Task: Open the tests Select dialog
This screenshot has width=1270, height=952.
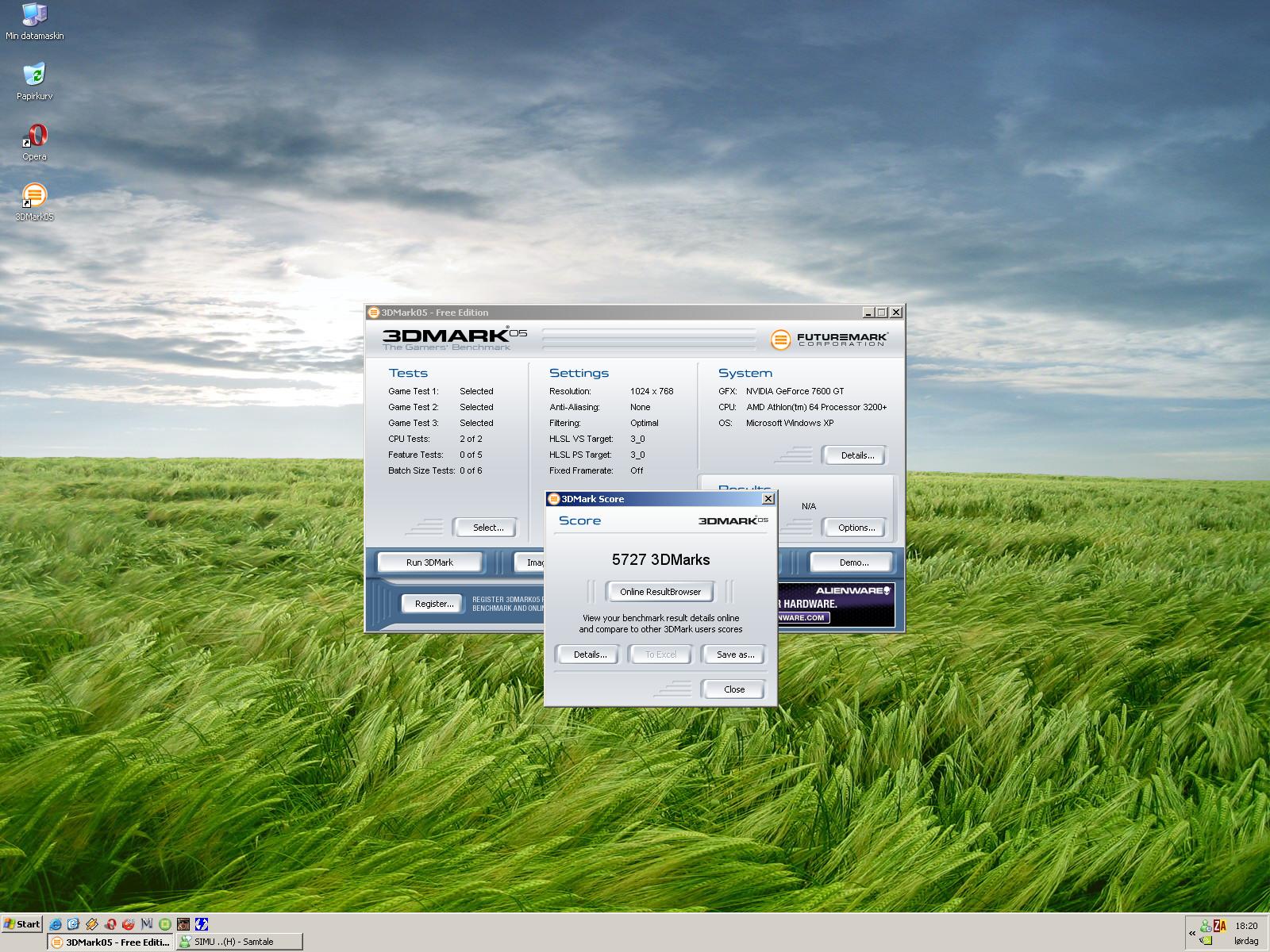Action: tap(487, 528)
